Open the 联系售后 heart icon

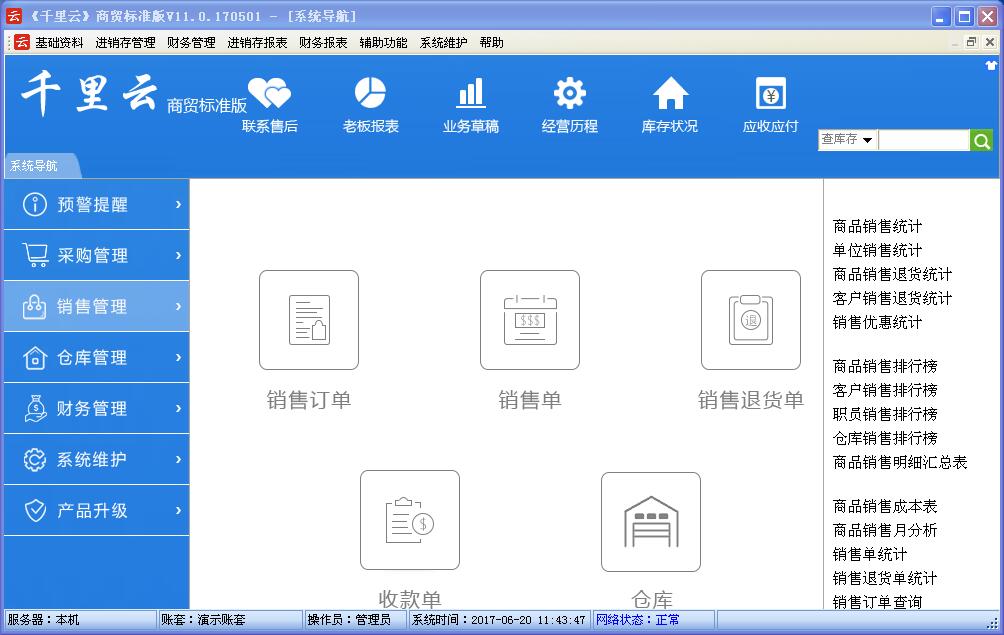269,95
